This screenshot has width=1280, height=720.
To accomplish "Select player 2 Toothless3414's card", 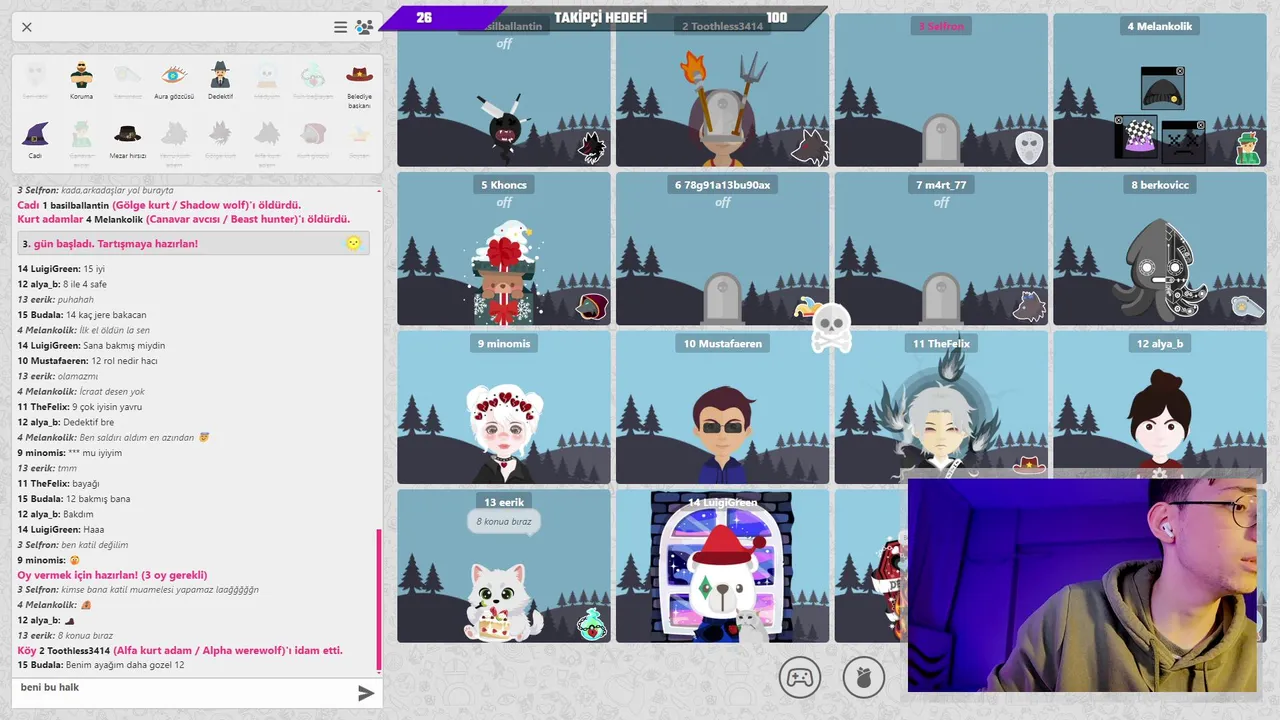I will [722, 90].
